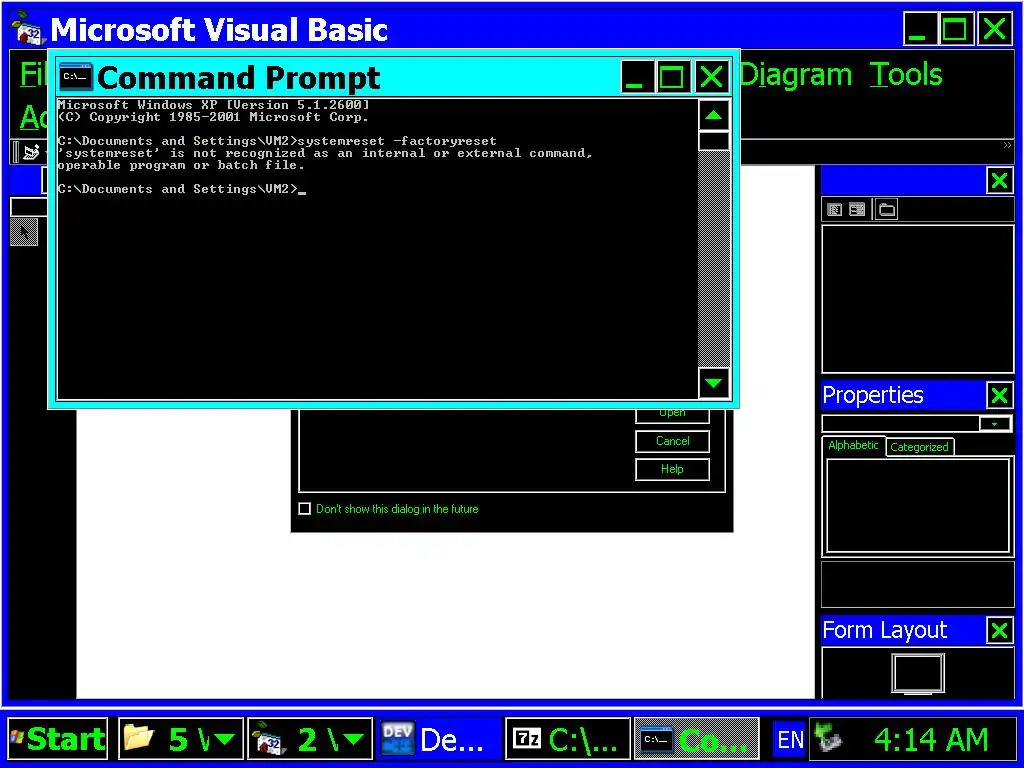Close the Form Layout panel
1024x768 pixels.
point(999,630)
